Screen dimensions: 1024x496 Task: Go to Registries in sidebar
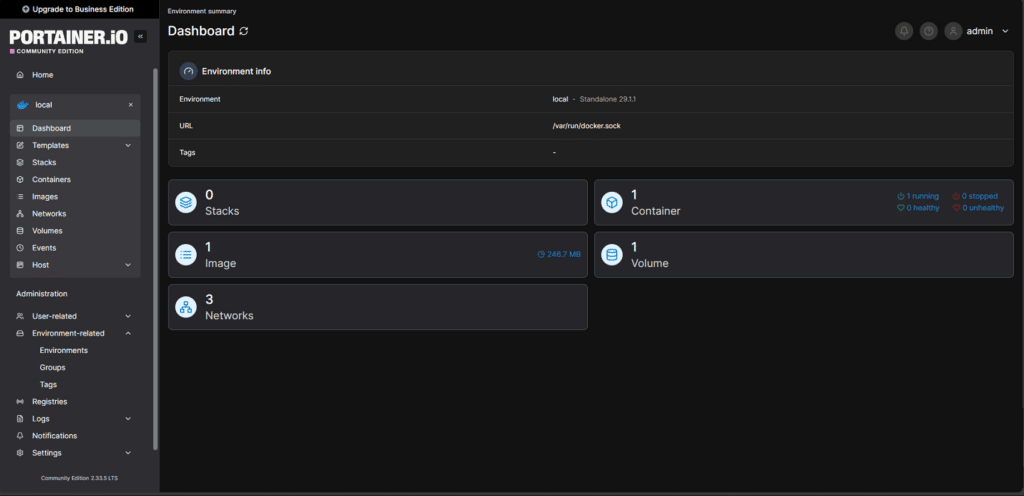click(x=49, y=402)
